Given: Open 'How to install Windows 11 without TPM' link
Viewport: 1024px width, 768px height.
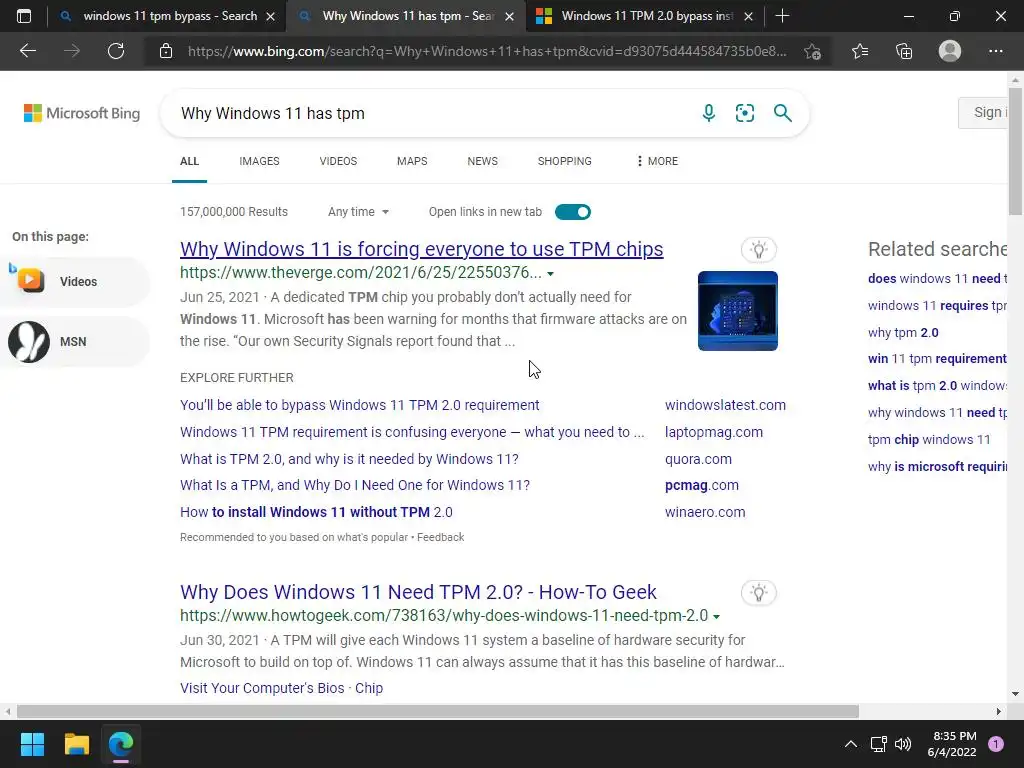Looking at the screenshot, I should (316, 512).
